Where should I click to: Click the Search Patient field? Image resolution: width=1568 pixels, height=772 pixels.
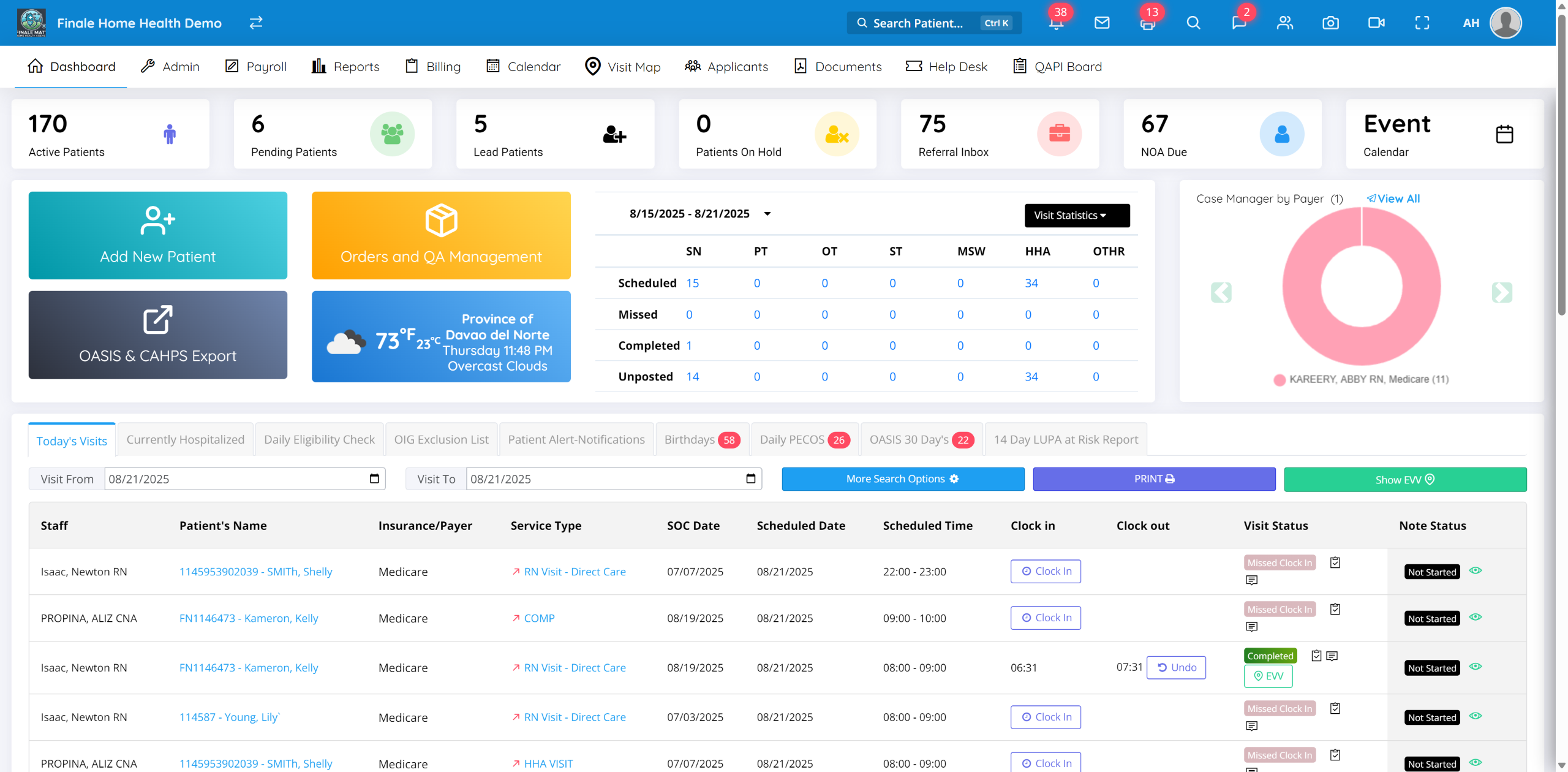coord(918,23)
